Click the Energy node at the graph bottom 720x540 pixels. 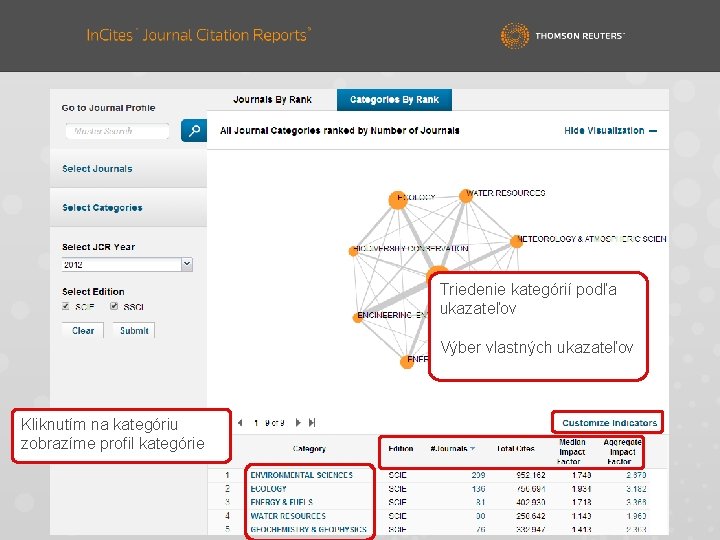click(x=407, y=362)
